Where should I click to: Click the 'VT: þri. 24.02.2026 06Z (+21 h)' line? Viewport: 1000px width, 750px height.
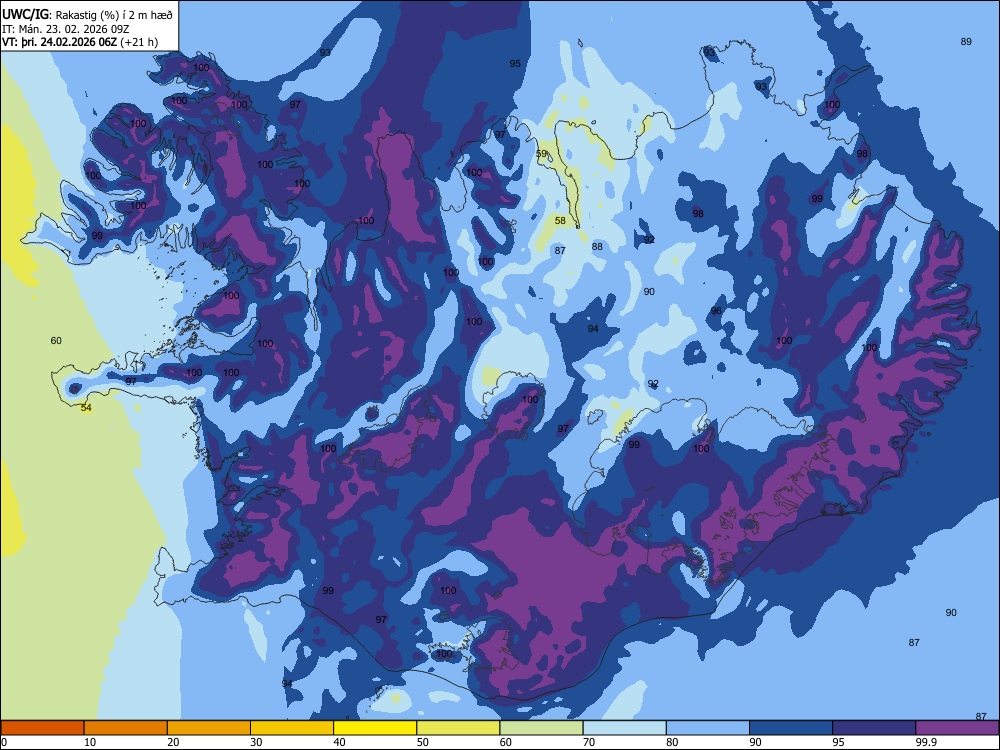[80, 42]
